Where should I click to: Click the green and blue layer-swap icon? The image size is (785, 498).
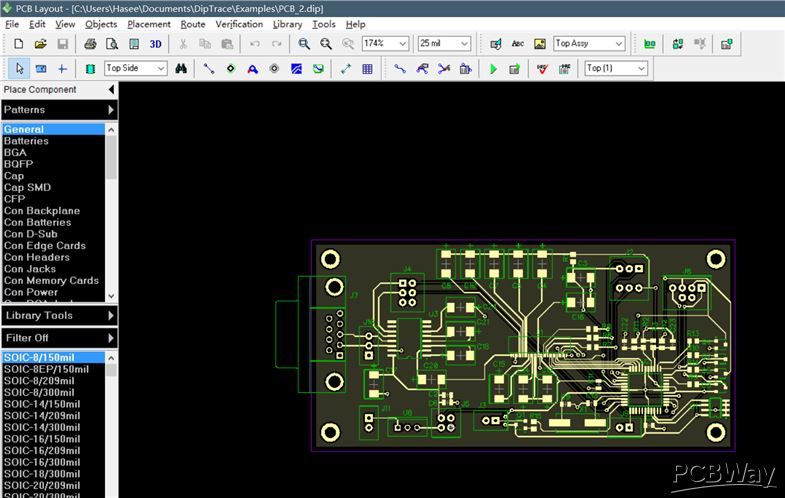pos(677,44)
